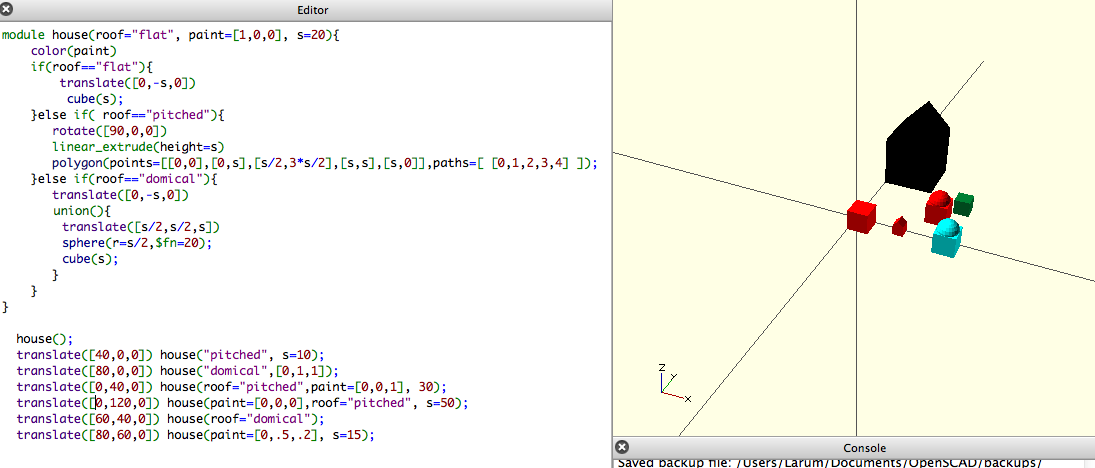The width and height of the screenshot is (1095, 468).
Task: Click the 'translate([0,40,0])' line
Action: pyautogui.click(x=231, y=388)
